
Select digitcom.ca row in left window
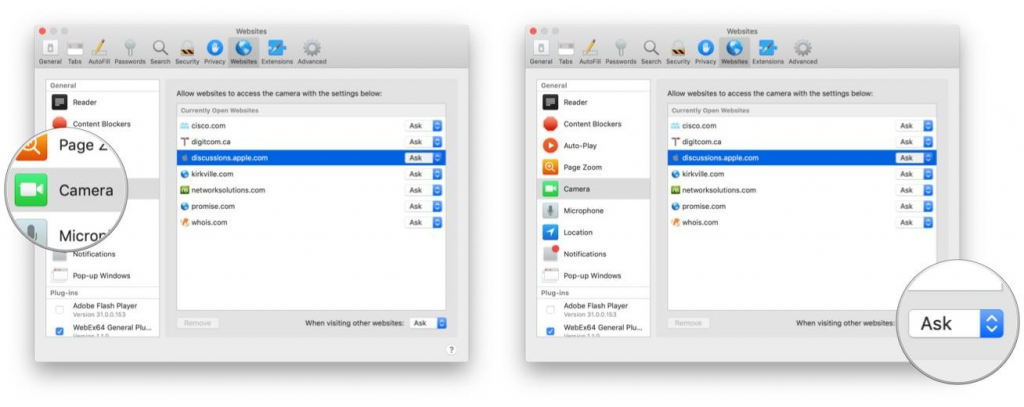coord(311,142)
